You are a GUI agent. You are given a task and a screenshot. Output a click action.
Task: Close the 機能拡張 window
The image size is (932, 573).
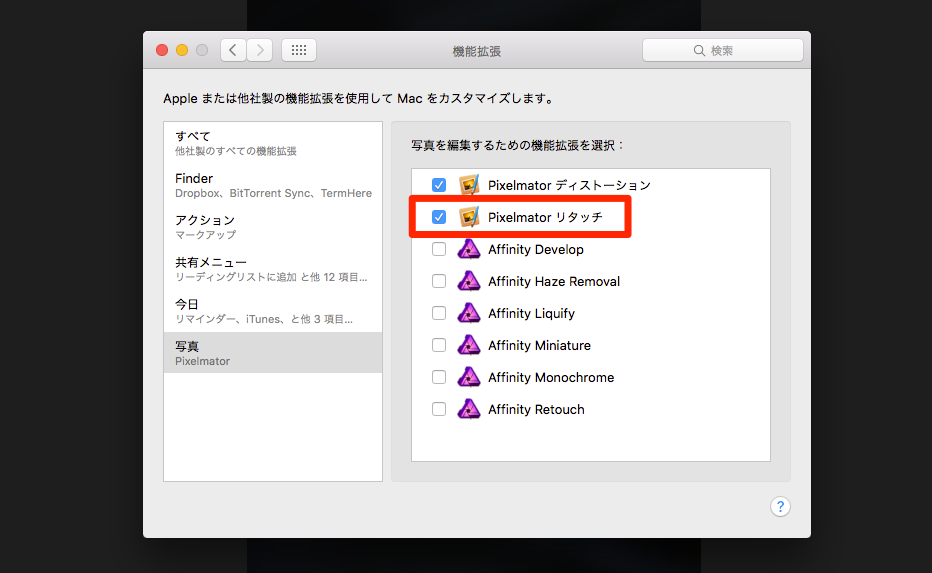tap(162, 51)
